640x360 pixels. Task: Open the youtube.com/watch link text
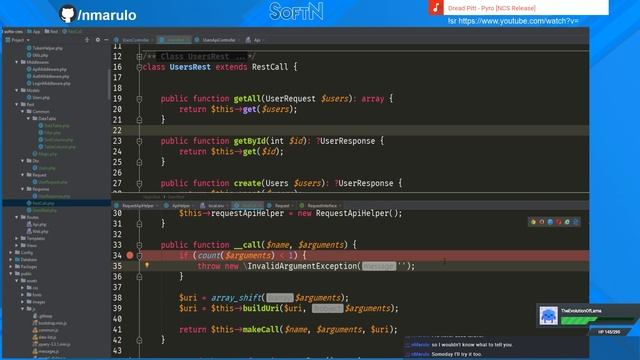(x=513, y=21)
